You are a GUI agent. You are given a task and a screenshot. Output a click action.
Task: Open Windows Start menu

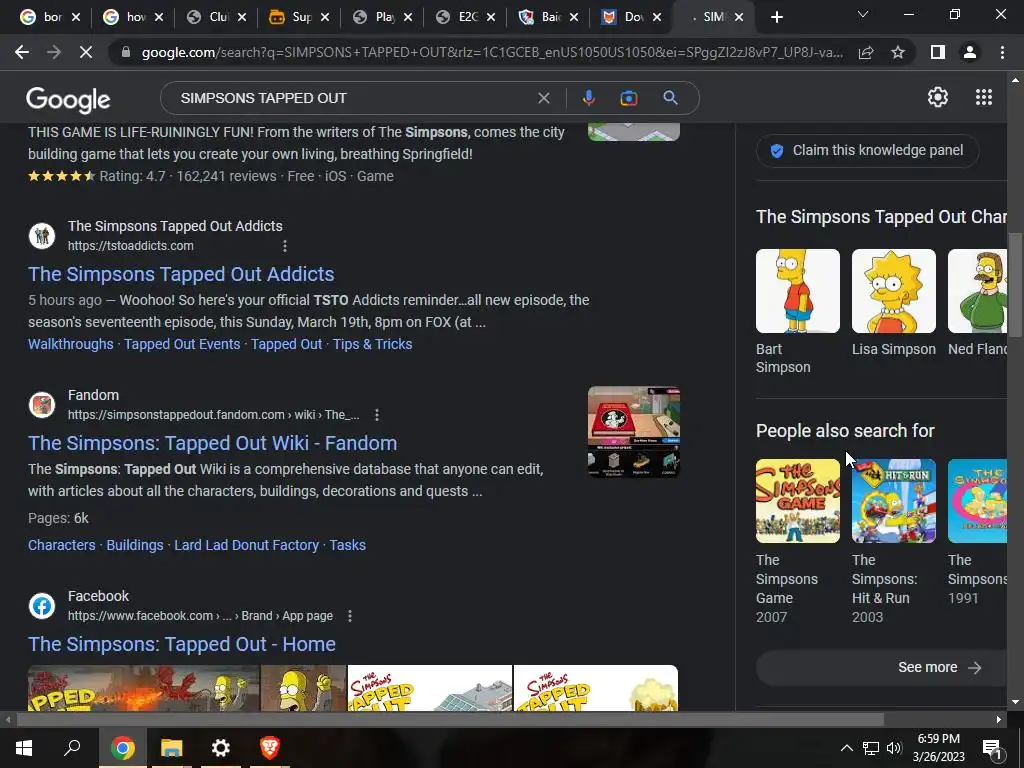(24, 748)
